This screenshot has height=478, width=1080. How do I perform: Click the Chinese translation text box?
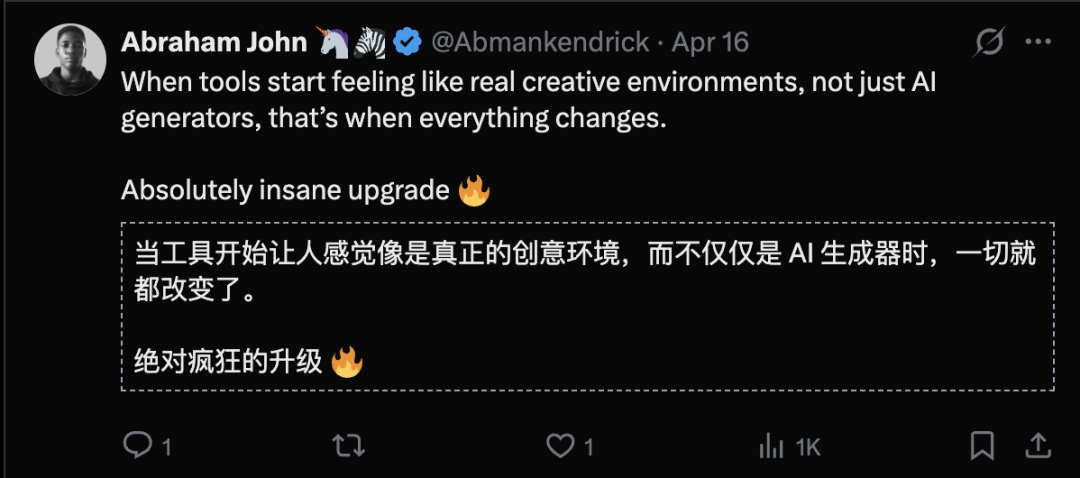coord(587,305)
